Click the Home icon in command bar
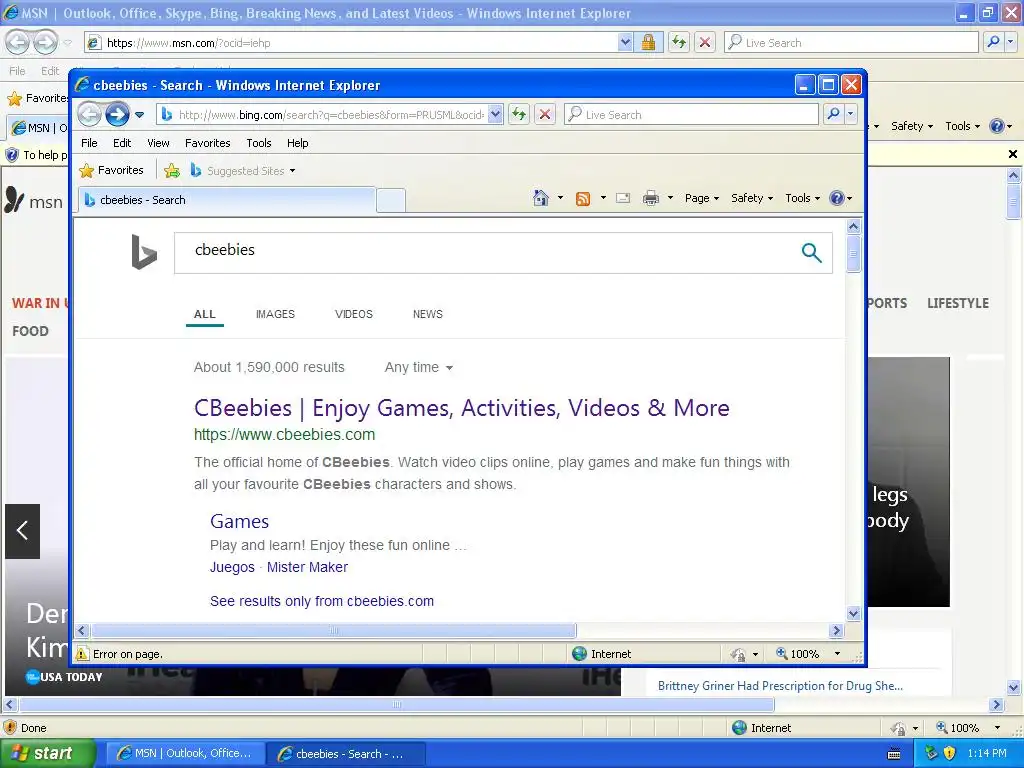Image resolution: width=1024 pixels, height=768 pixels. click(x=541, y=198)
